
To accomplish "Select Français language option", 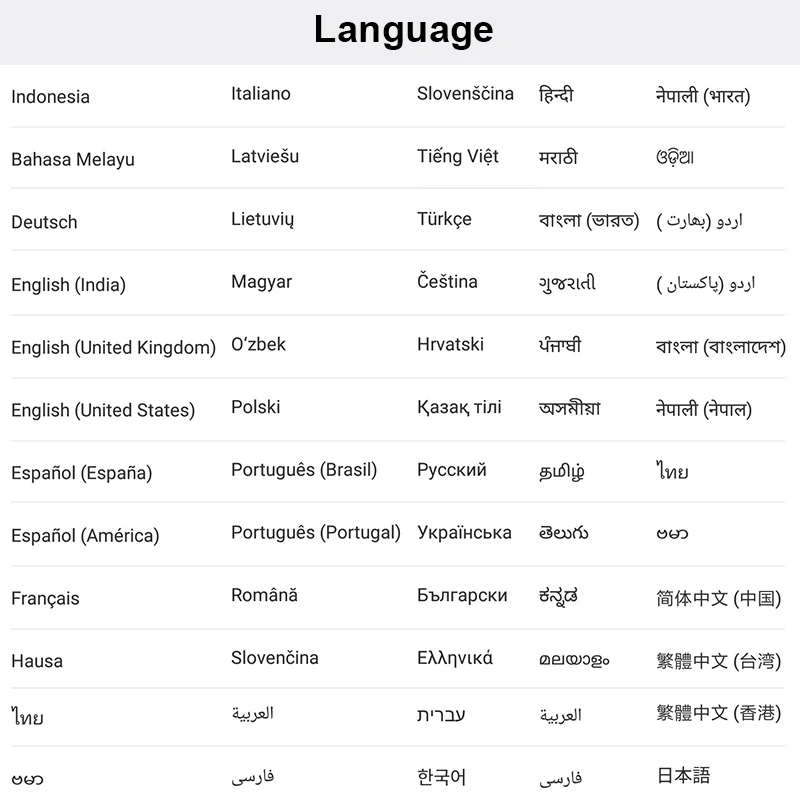I will [45, 599].
